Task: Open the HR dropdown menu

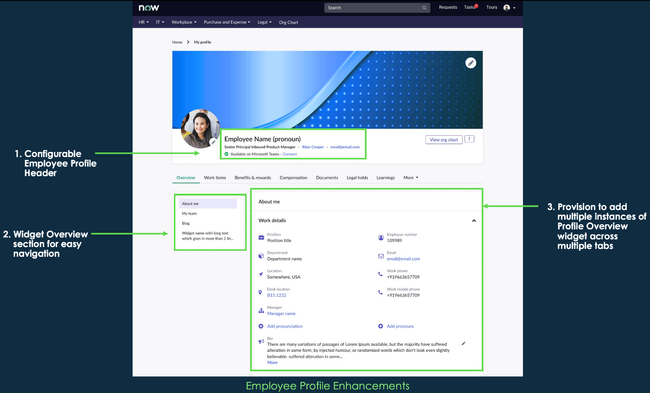Action: pyautogui.click(x=143, y=22)
